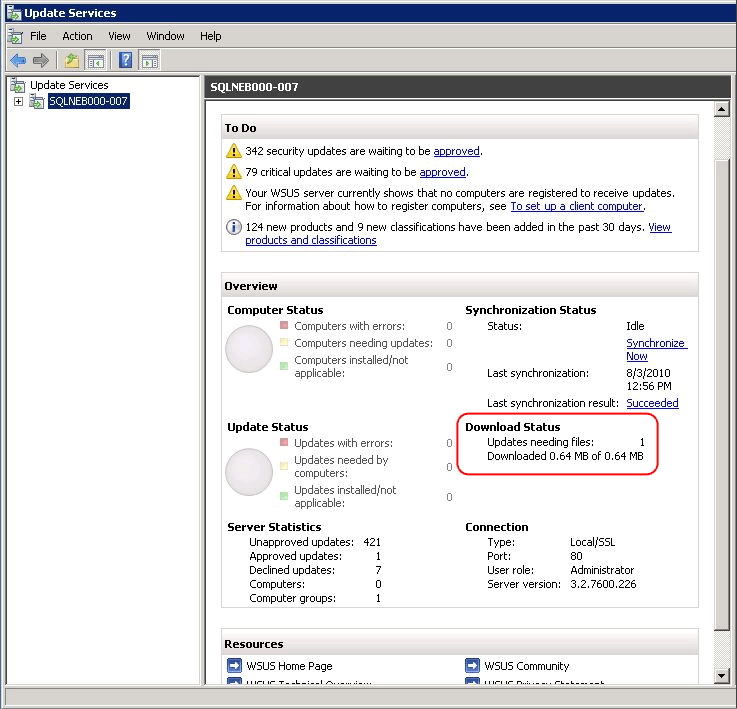The image size is (737, 709).
Task: Click the Update Services root node icon
Action: click(18, 85)
